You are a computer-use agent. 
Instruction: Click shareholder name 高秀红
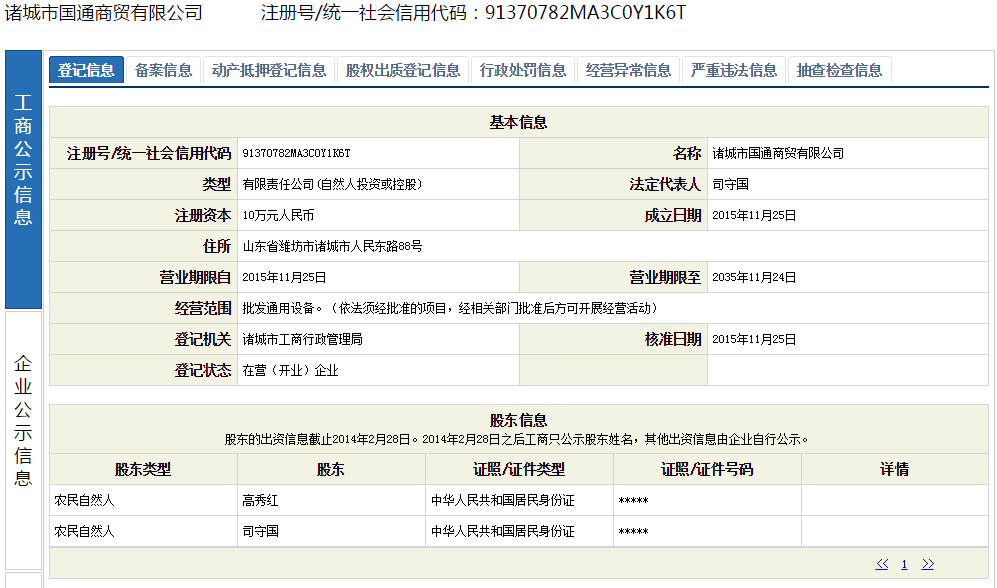(261, 500)
